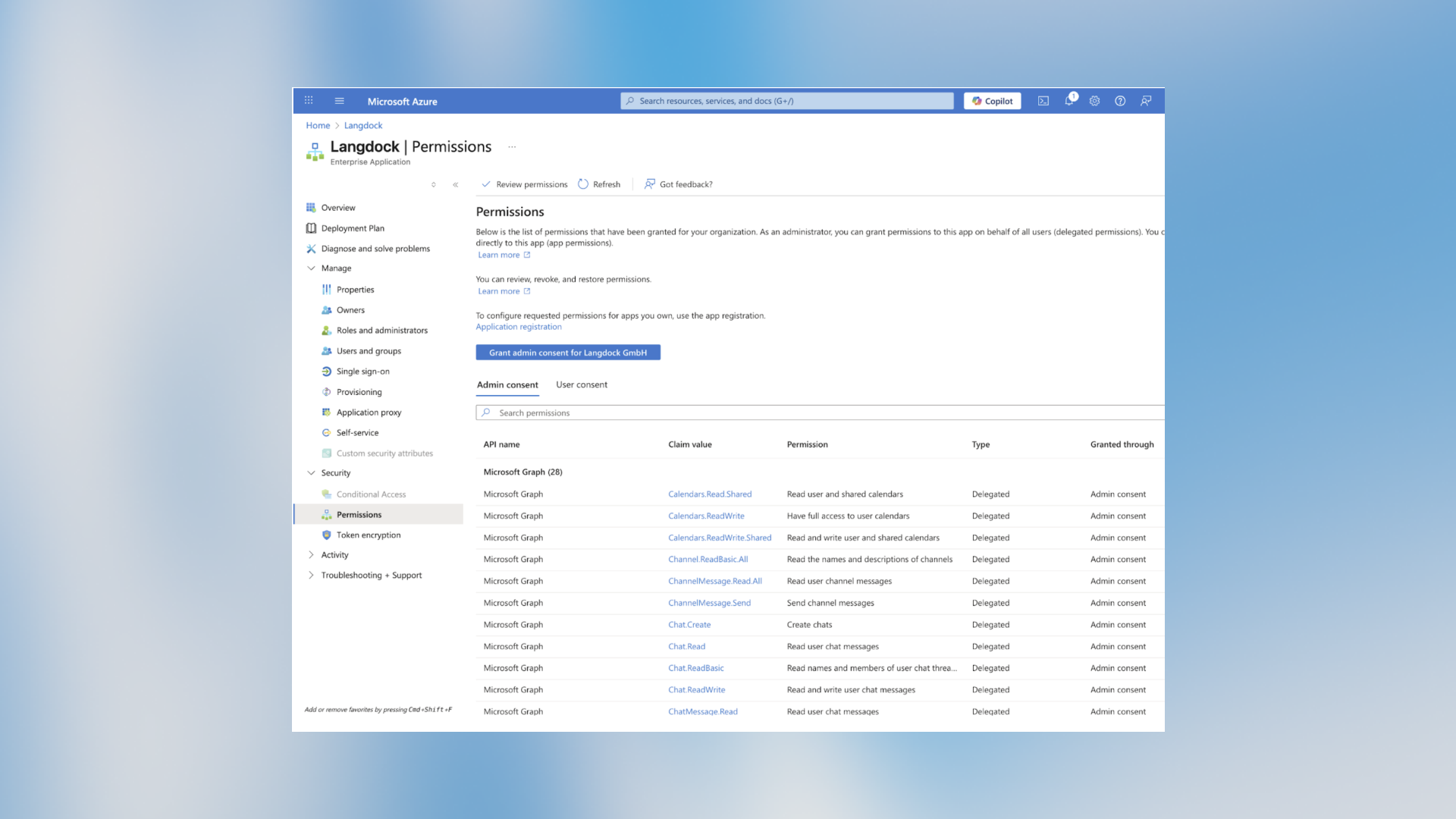This screenshot has height=819, width=1456.
Task: Launch Cloud Shell from top bar
Action: [1043, 100]
